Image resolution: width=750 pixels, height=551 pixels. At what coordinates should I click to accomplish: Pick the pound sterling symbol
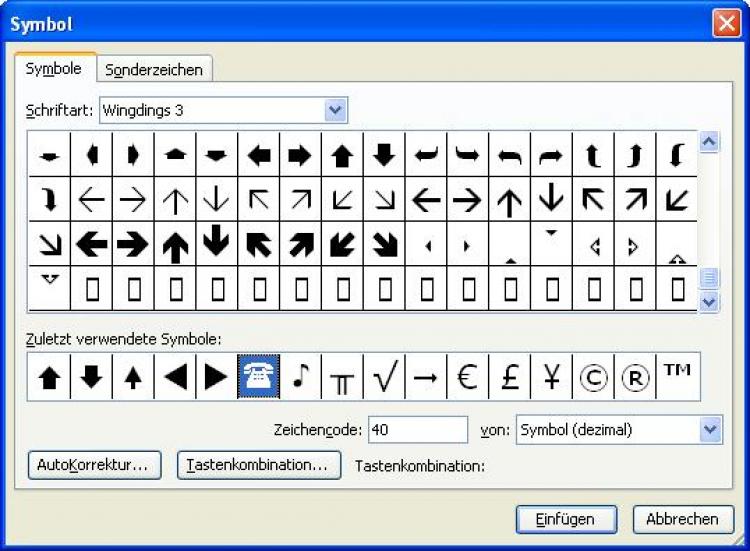509,377
